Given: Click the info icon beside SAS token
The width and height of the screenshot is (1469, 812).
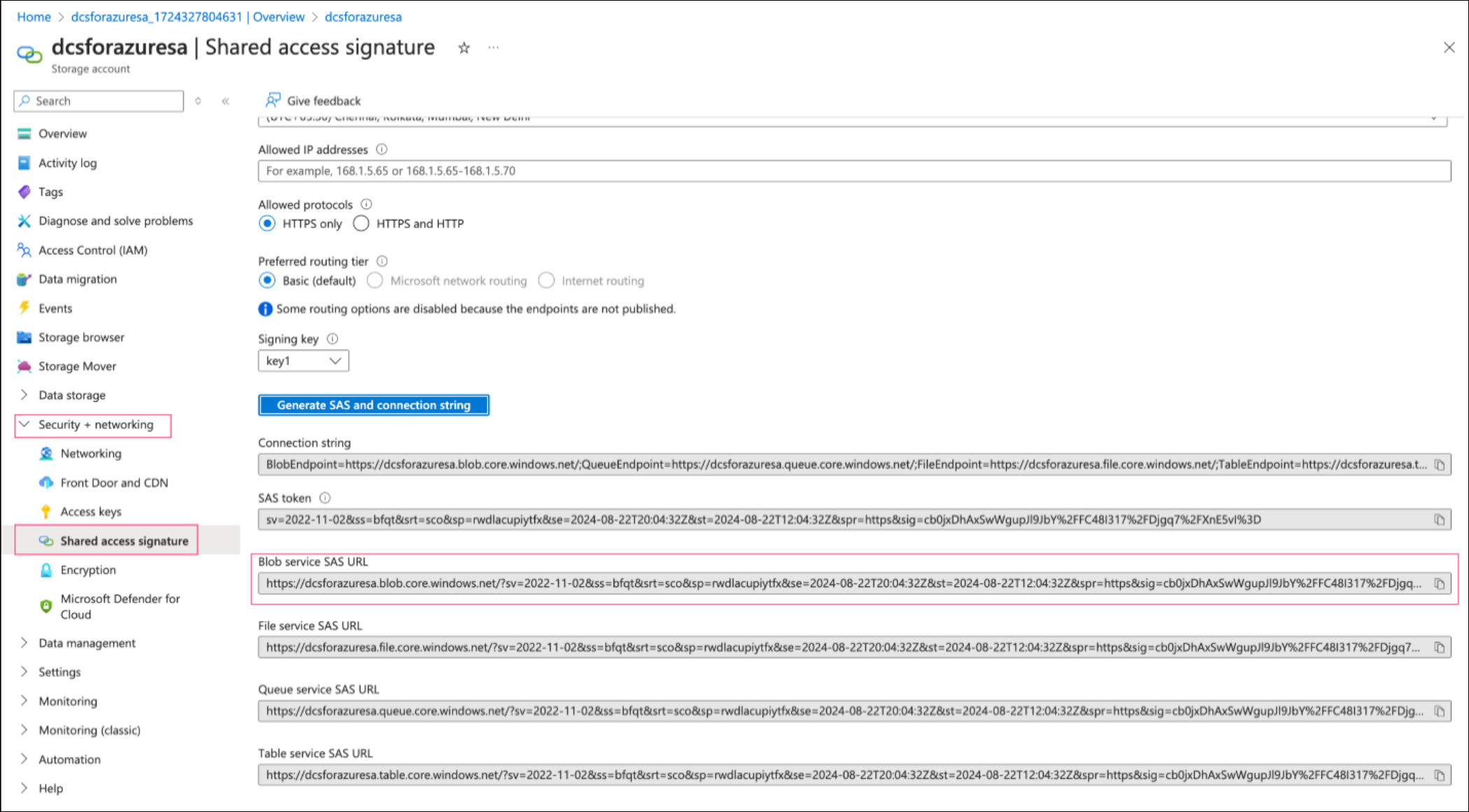Looking at the screenshot, I should [x=325, y=498].
